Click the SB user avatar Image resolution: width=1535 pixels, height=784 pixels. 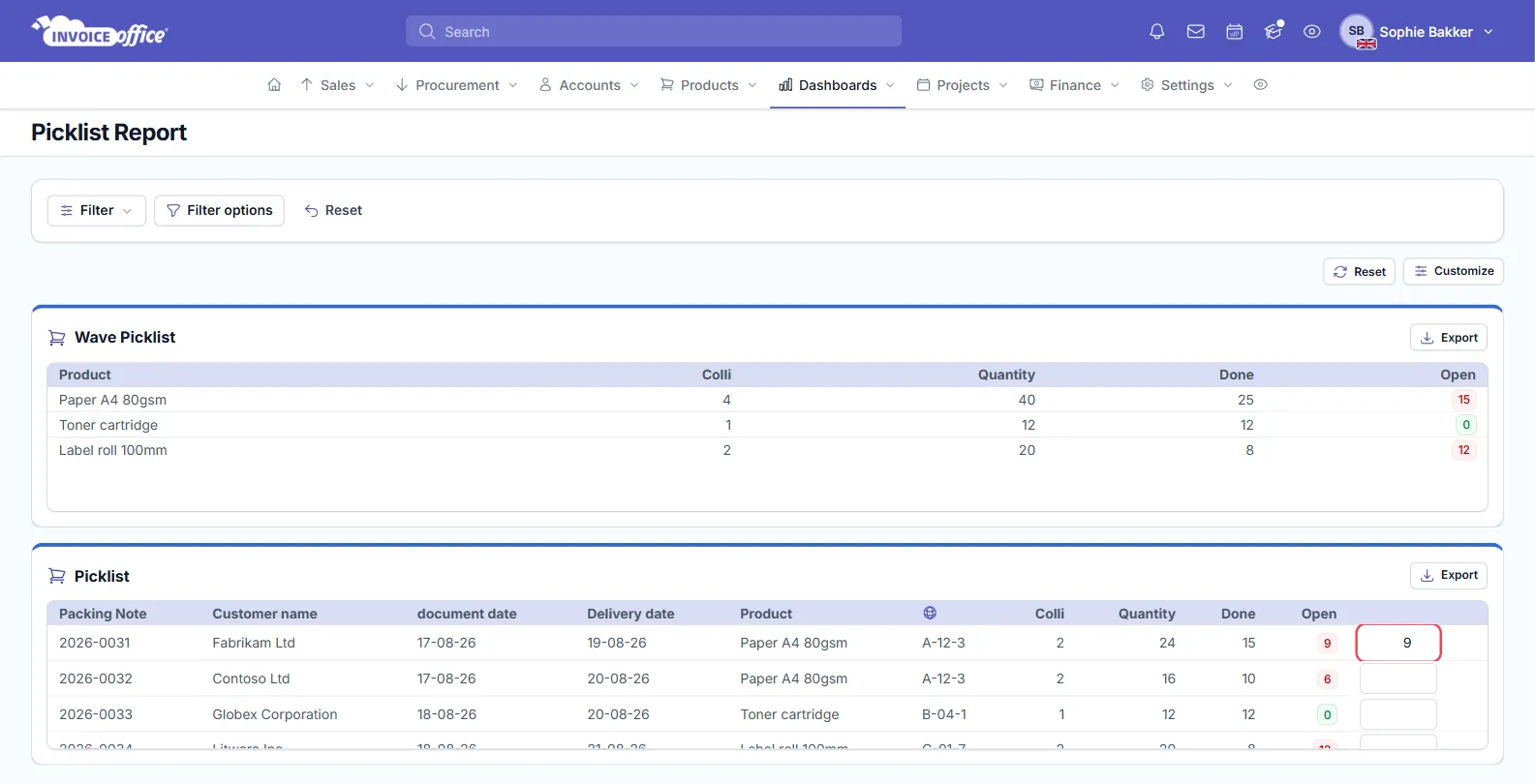(1356, 31)
